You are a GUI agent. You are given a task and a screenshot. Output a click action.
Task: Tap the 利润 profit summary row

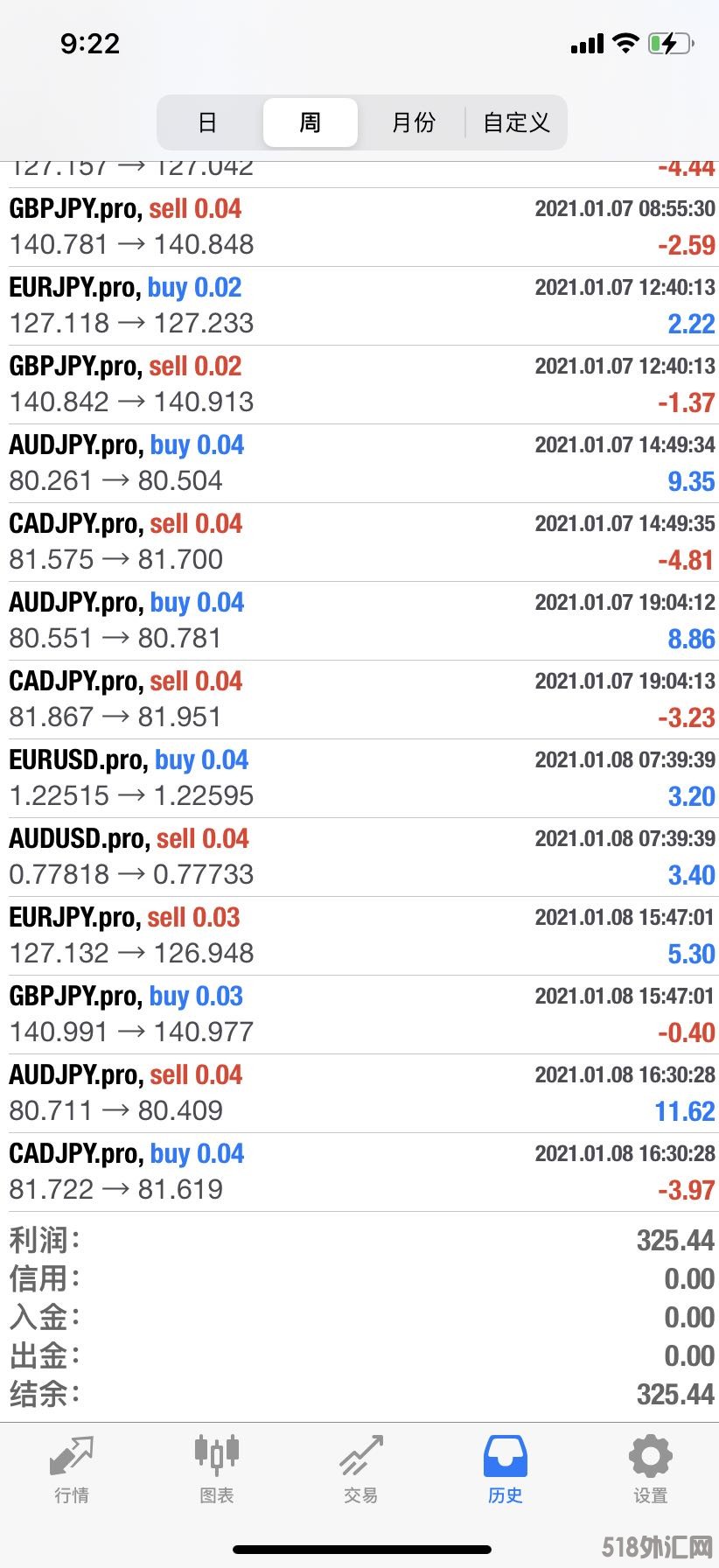pyautogui.click(x=359, y=1240)
